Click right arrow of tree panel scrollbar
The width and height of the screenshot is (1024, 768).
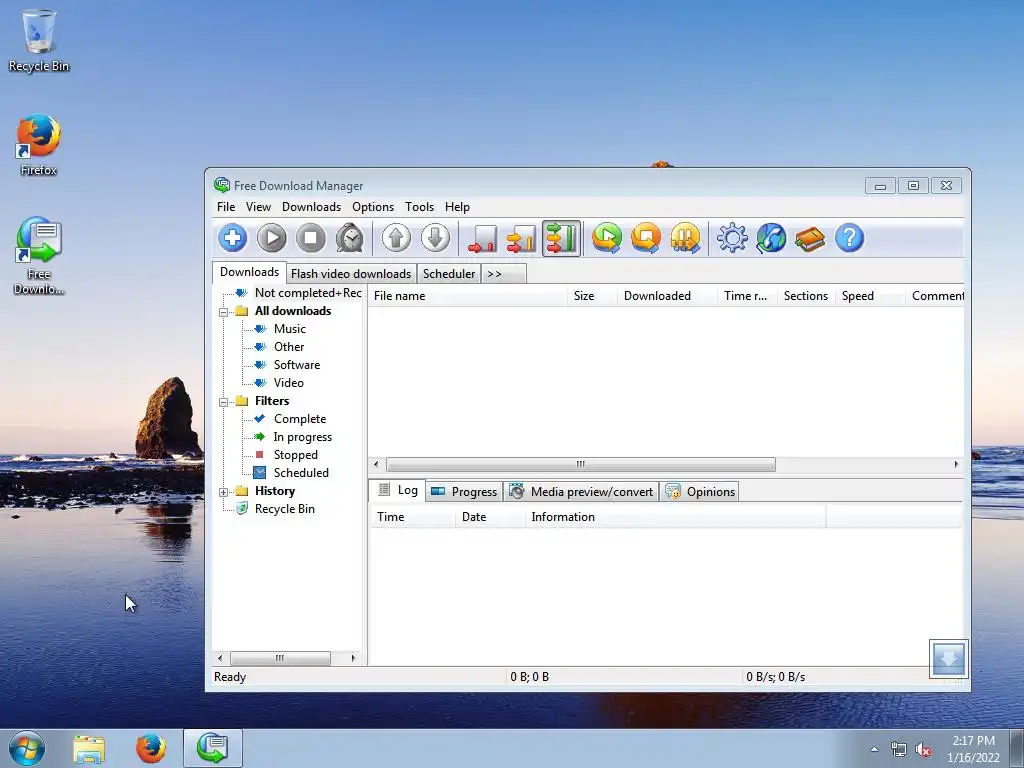click(x=353, y=658)
